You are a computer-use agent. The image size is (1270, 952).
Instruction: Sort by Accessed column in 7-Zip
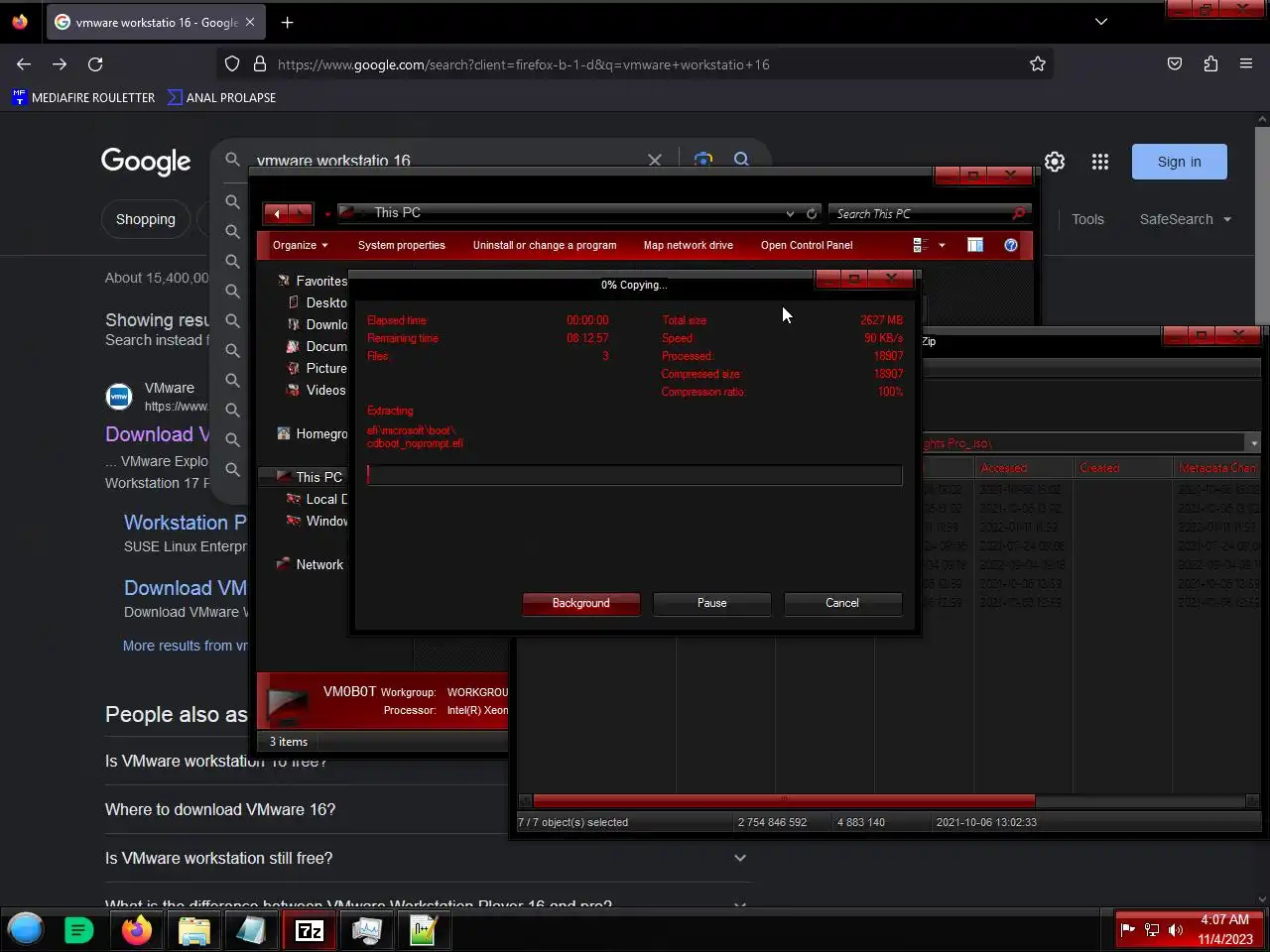[x=1024, y=468]
